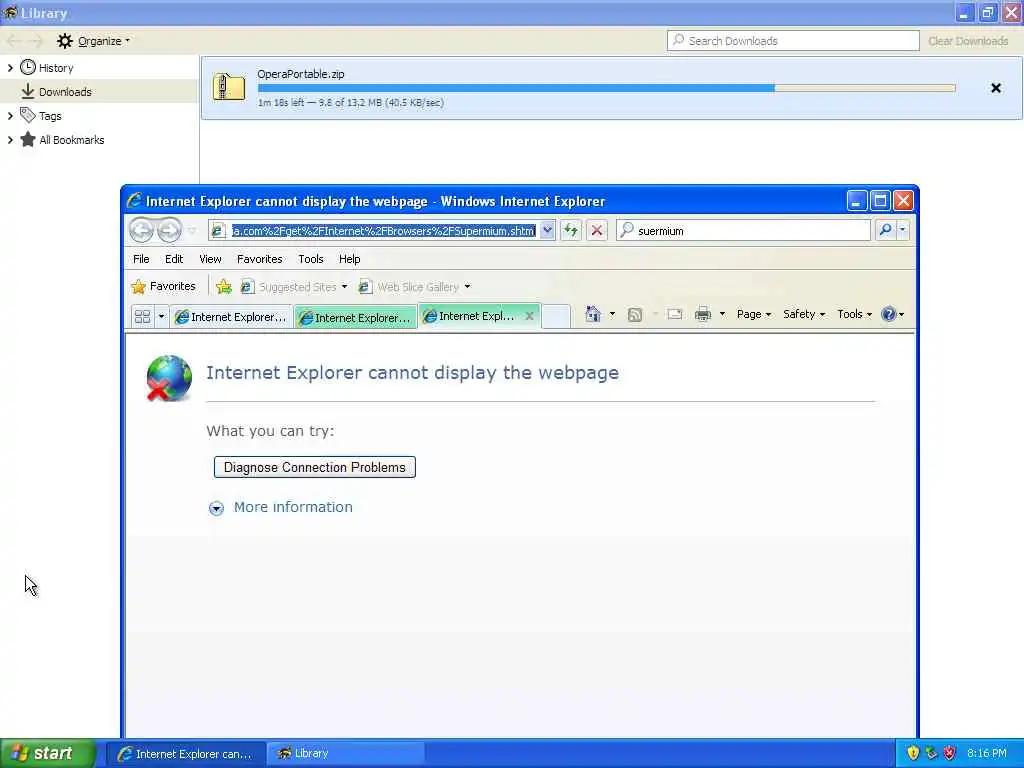
Task: Click the Help question mark icon
Action: click(x=889, y=314)
